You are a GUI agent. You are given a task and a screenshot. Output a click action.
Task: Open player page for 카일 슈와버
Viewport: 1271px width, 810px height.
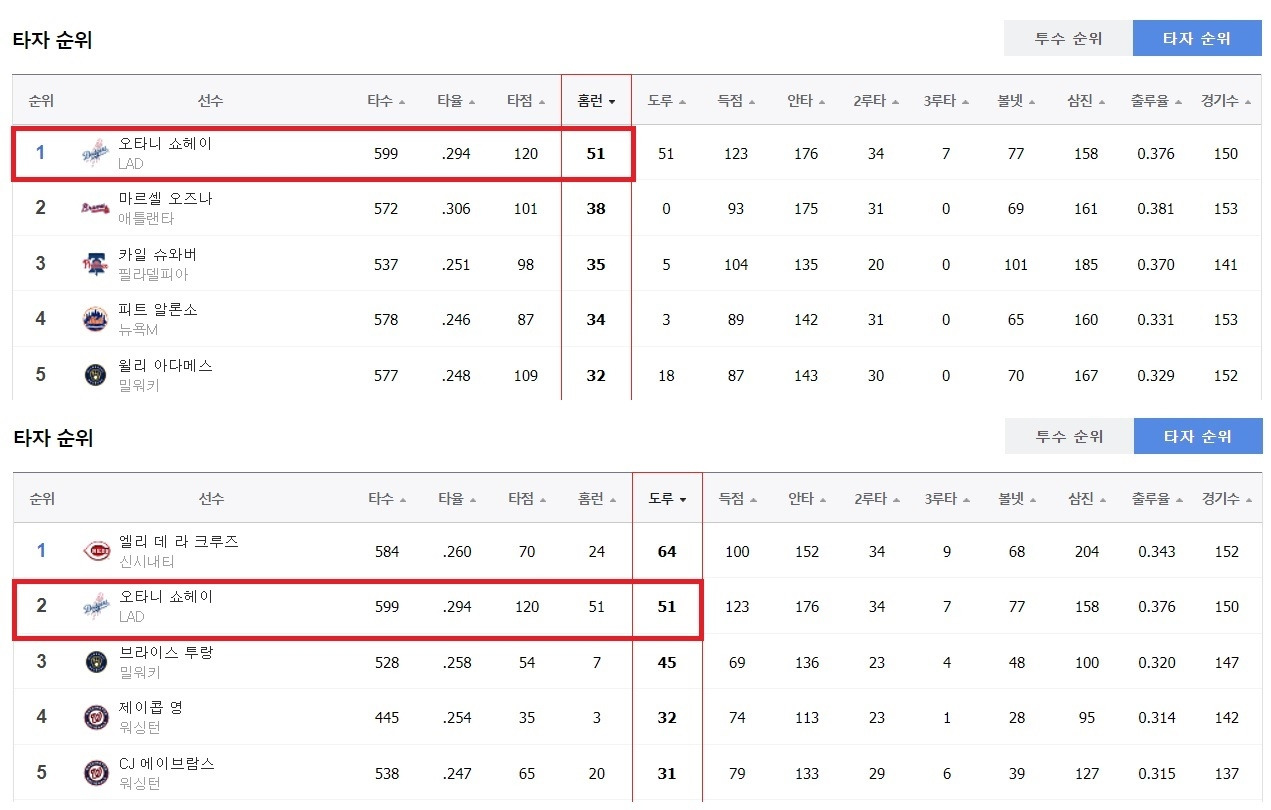[x=158, y=255]
